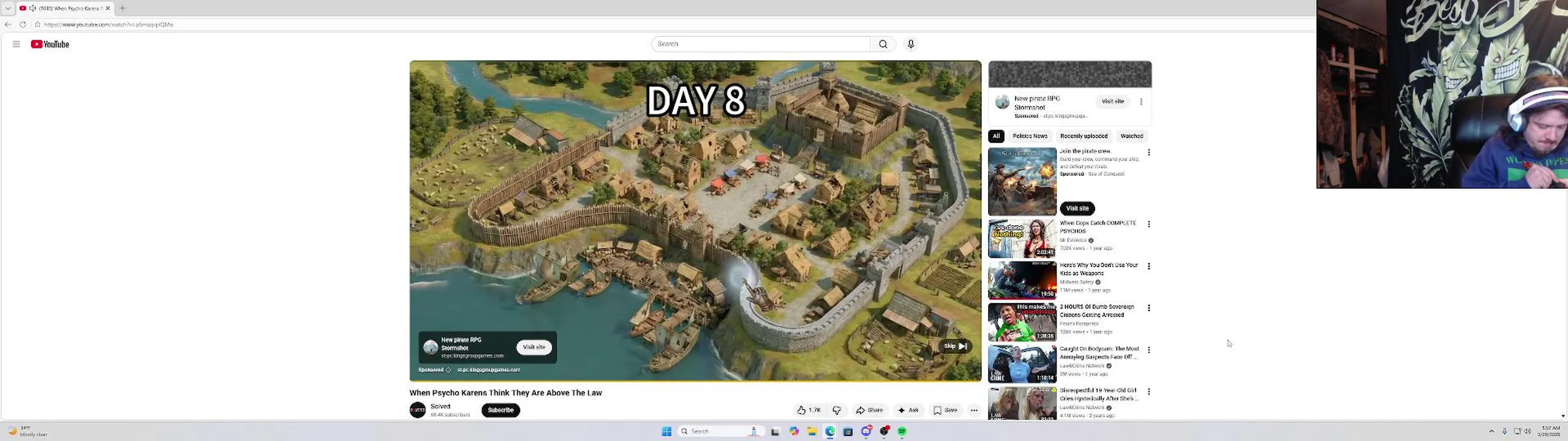Open the YouTube hamburger guide menu
Image resolution: width=1568 pixels, height=441 pixels.
tap(17, 44)
